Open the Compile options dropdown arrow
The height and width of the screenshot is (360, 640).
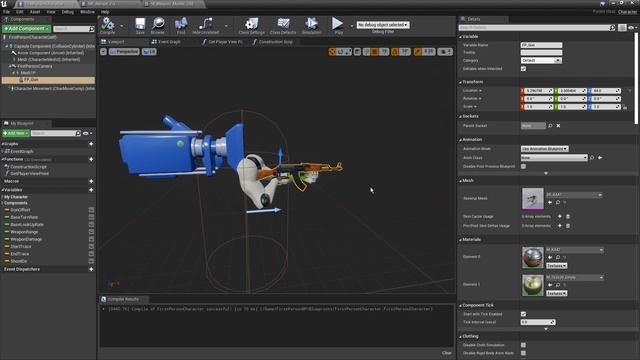coord(122,26)
